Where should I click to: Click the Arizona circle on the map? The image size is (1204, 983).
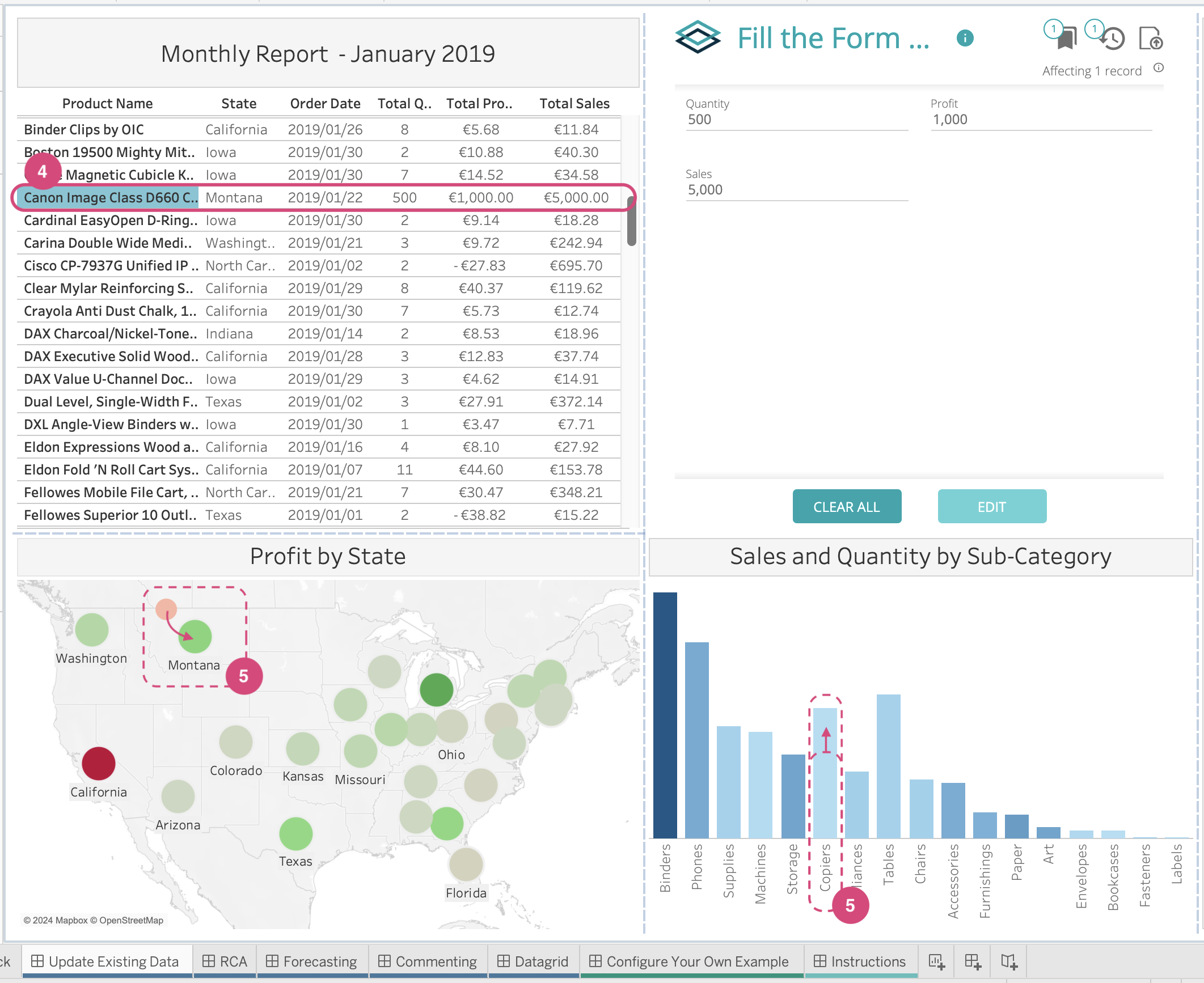click(x=178, y=796)
